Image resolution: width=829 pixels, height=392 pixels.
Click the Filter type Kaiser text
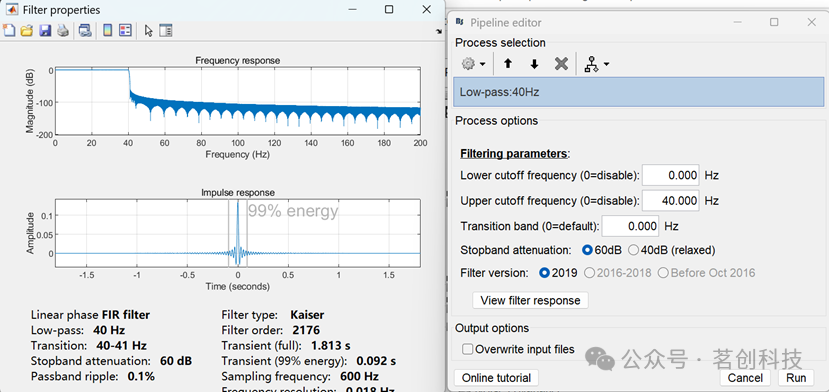tap(273, 315)
